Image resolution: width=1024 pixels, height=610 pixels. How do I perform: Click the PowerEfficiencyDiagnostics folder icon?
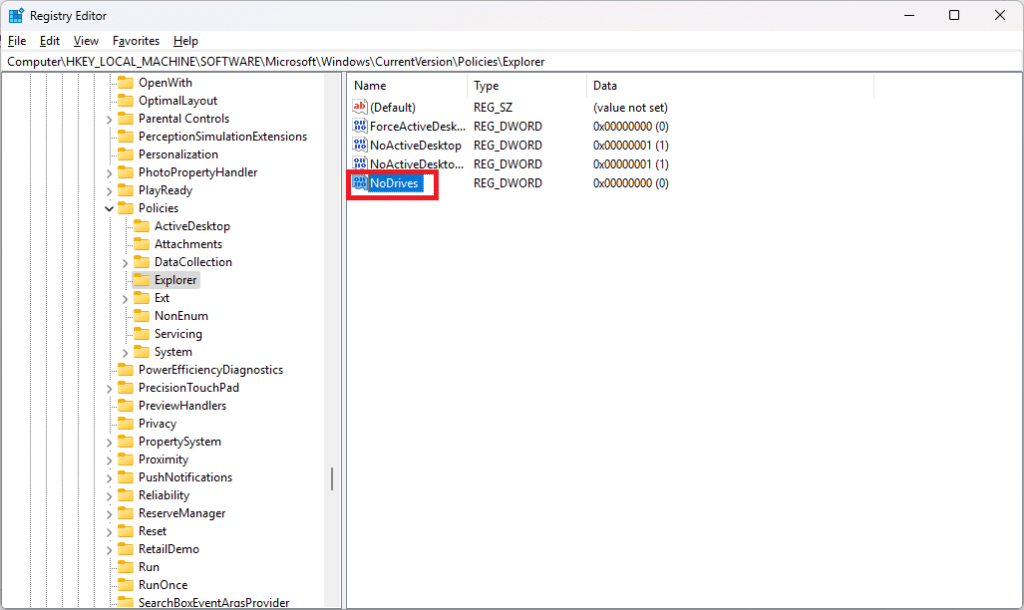coord(125,370)
